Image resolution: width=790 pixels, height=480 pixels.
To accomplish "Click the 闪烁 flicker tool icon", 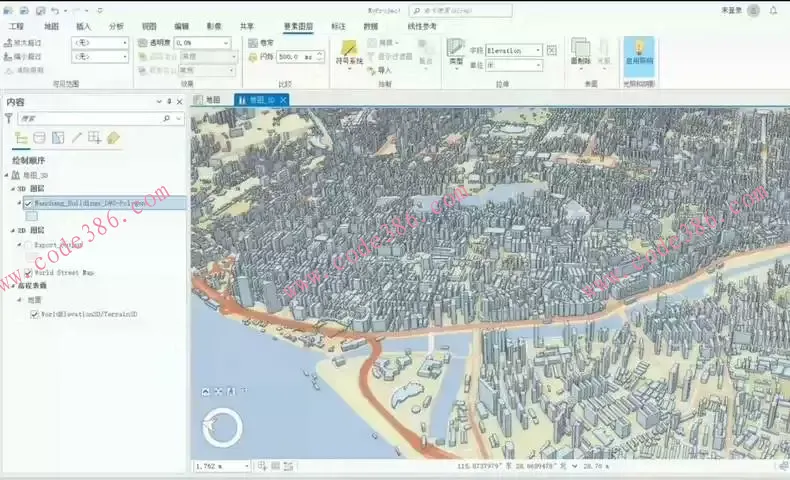I will [253, 57].
